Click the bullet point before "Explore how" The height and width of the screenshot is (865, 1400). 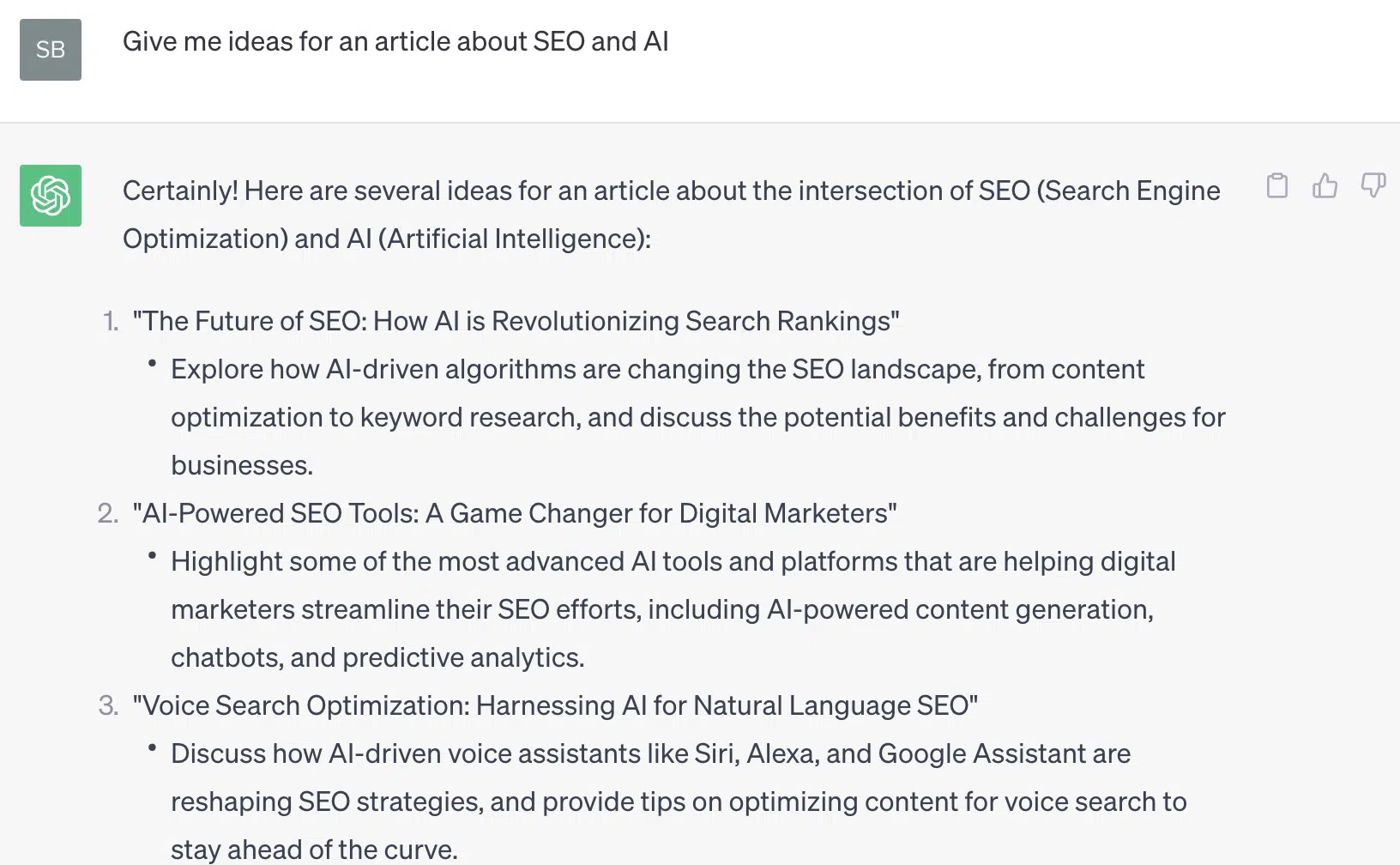152,364
